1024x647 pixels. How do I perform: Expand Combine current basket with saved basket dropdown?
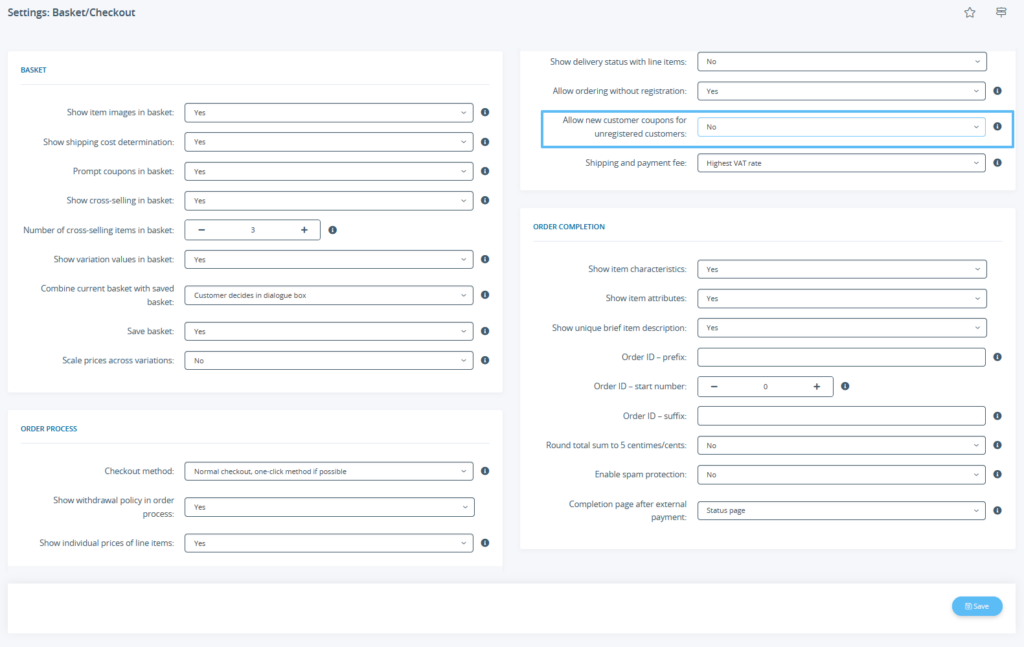click(328, 295)
